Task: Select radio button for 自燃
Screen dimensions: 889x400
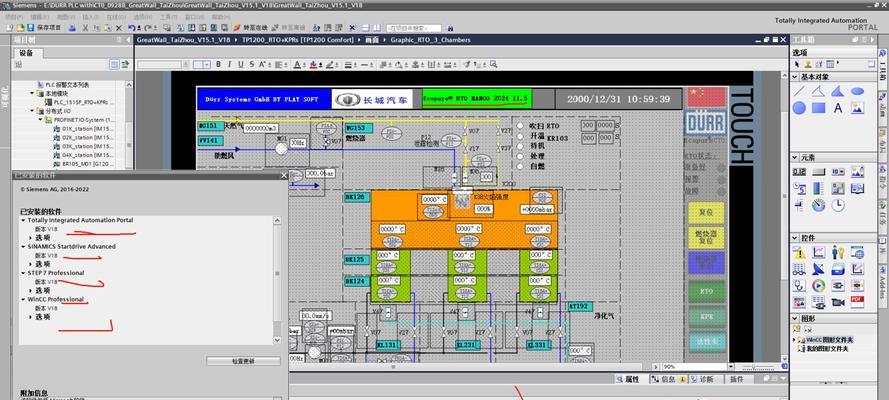Action: 519,166
